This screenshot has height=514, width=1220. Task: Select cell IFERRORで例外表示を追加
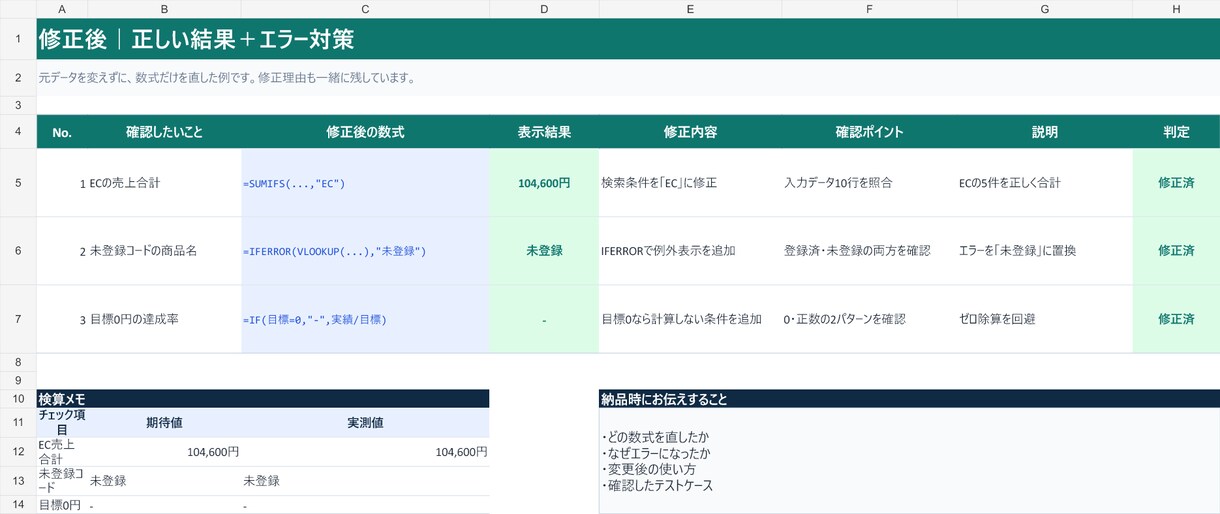690,251
